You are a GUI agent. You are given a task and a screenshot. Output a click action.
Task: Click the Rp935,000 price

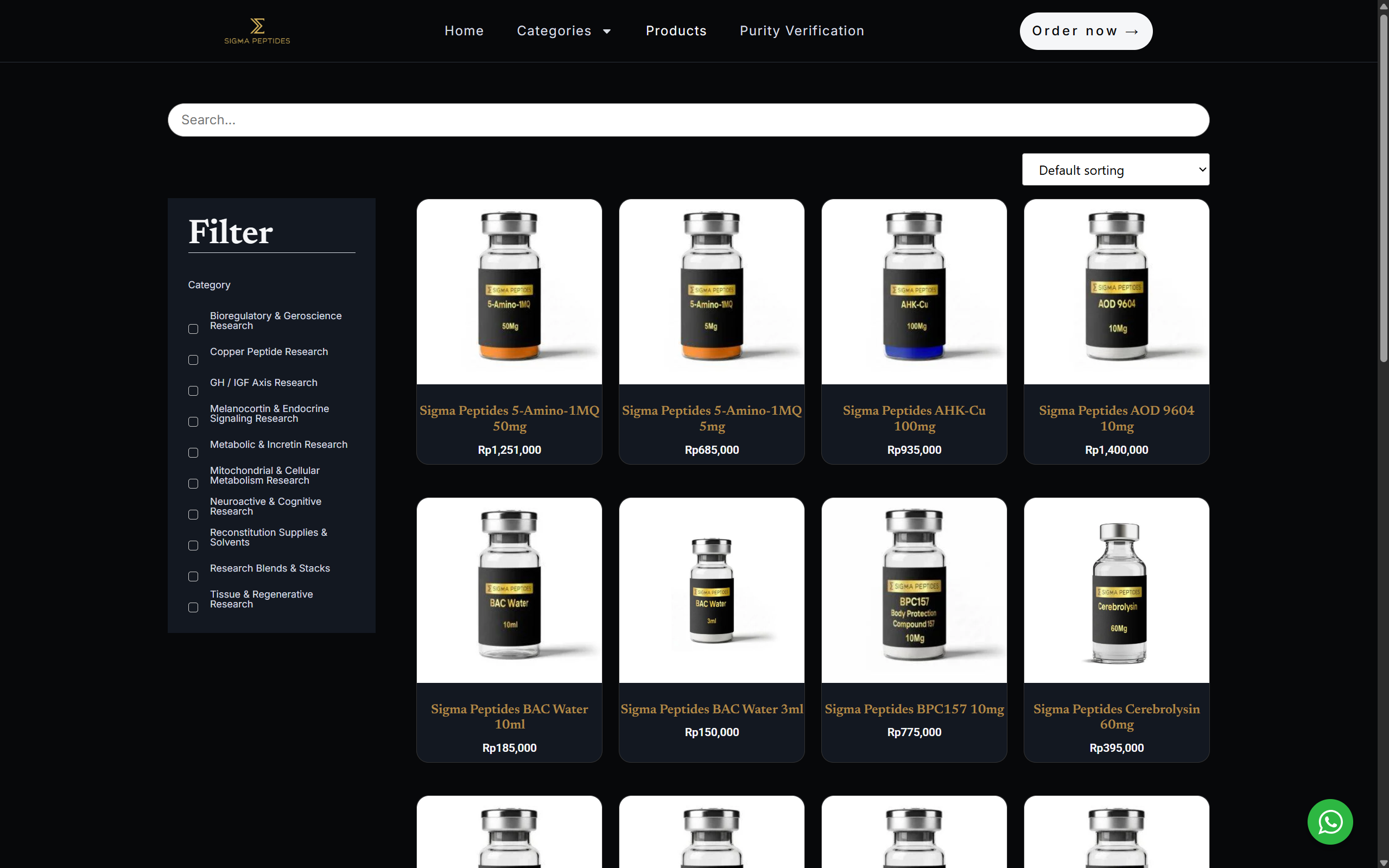click(914, 450)
